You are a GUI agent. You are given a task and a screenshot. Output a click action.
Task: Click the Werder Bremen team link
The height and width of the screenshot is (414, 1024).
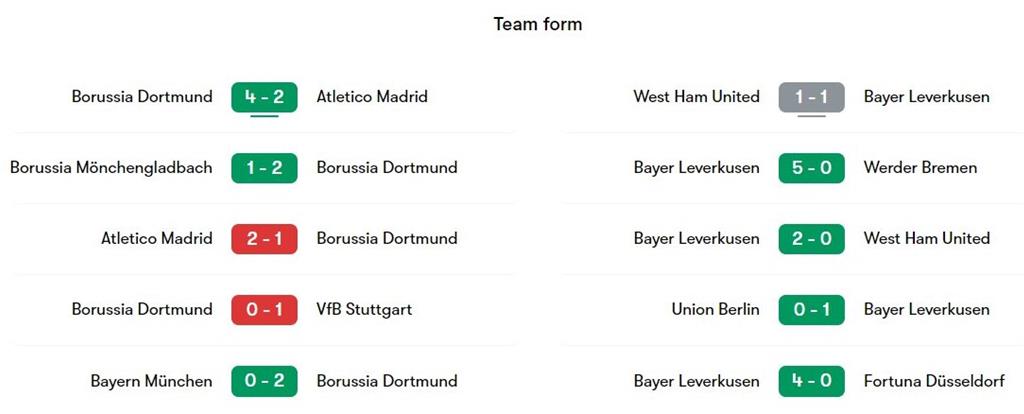point(920,168)
